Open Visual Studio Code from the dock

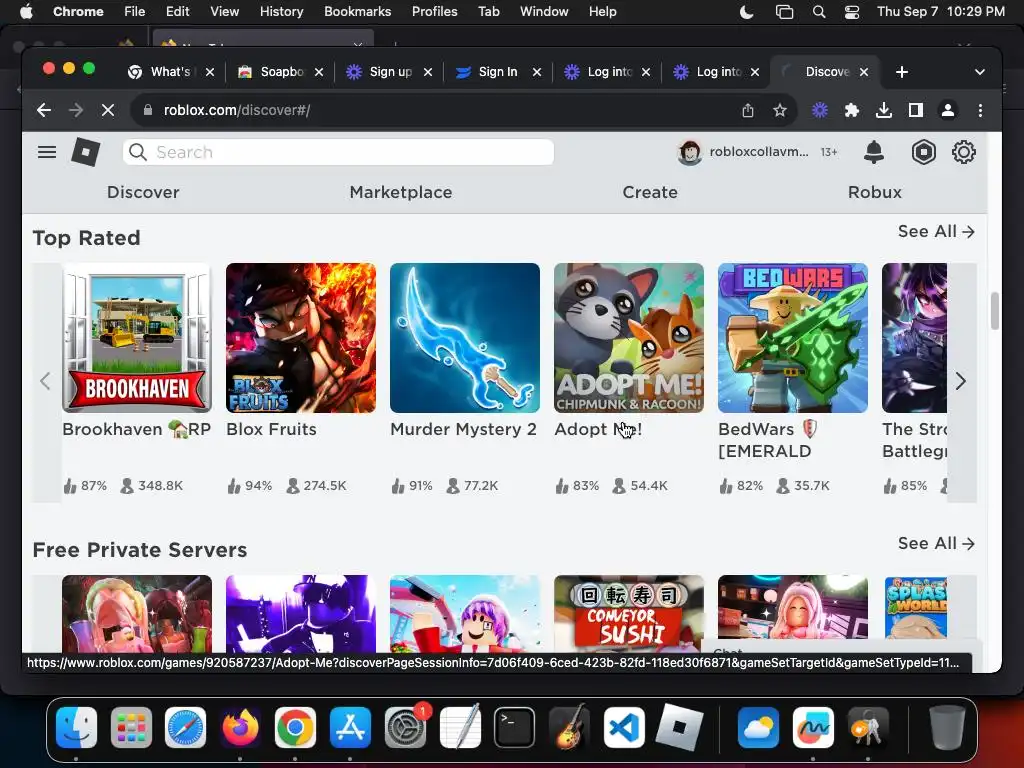624,727
